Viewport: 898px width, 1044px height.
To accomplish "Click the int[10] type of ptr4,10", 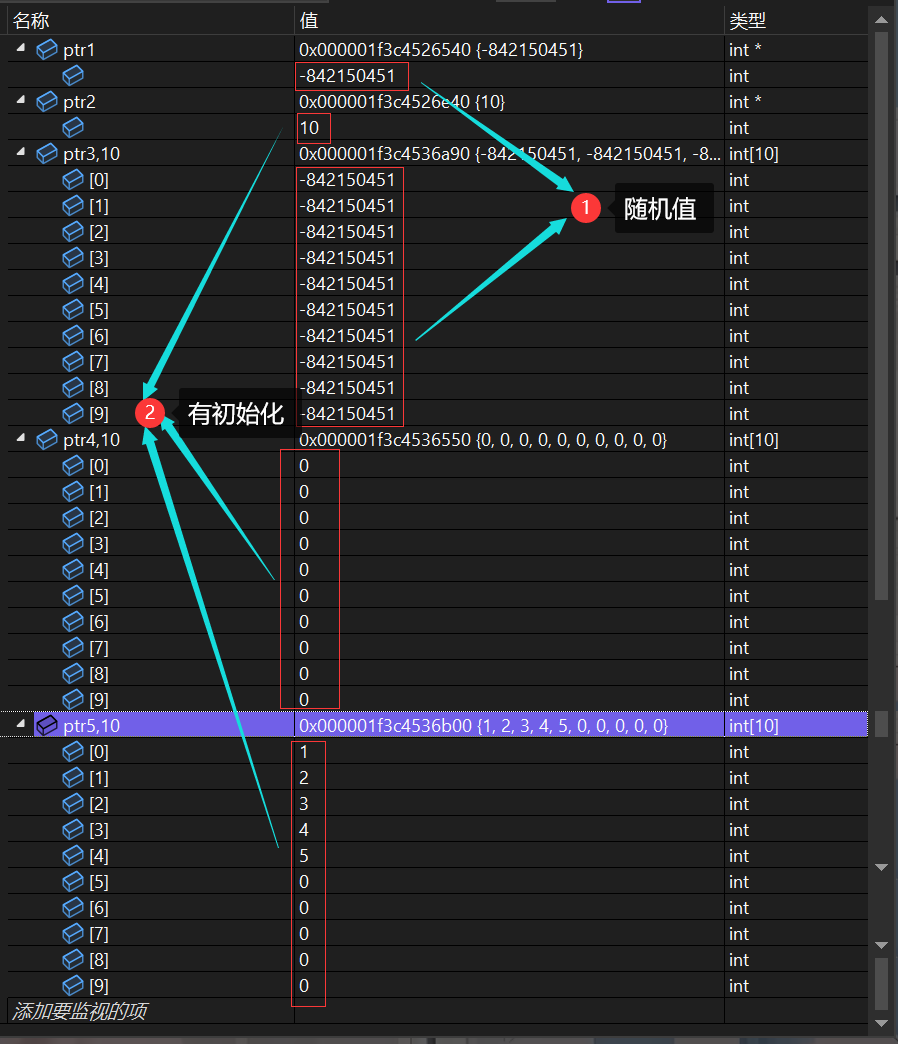I will pyautogui.click(x=754, y=439).
